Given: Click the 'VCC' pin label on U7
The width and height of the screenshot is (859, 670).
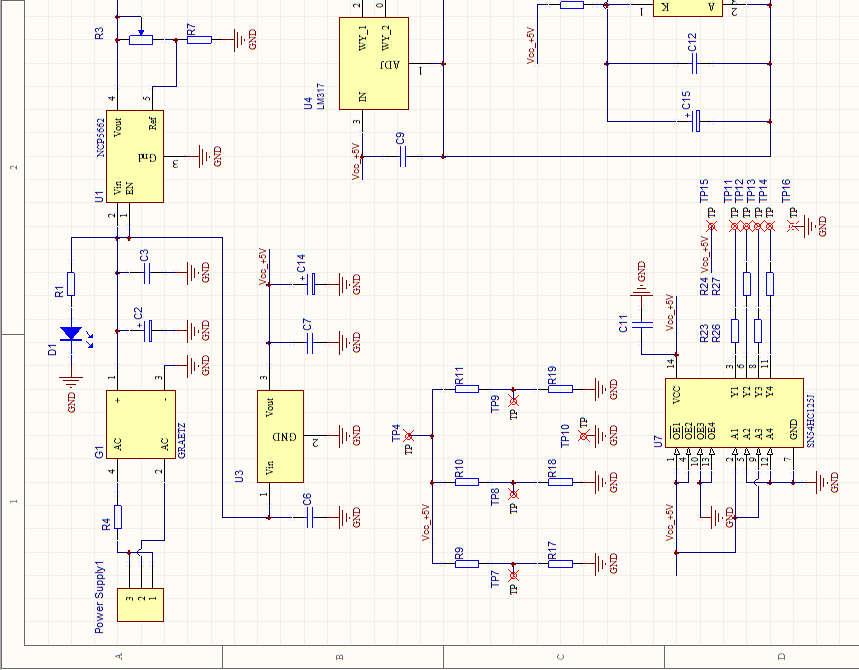Looking at the screenshot, I should [675, 394].
